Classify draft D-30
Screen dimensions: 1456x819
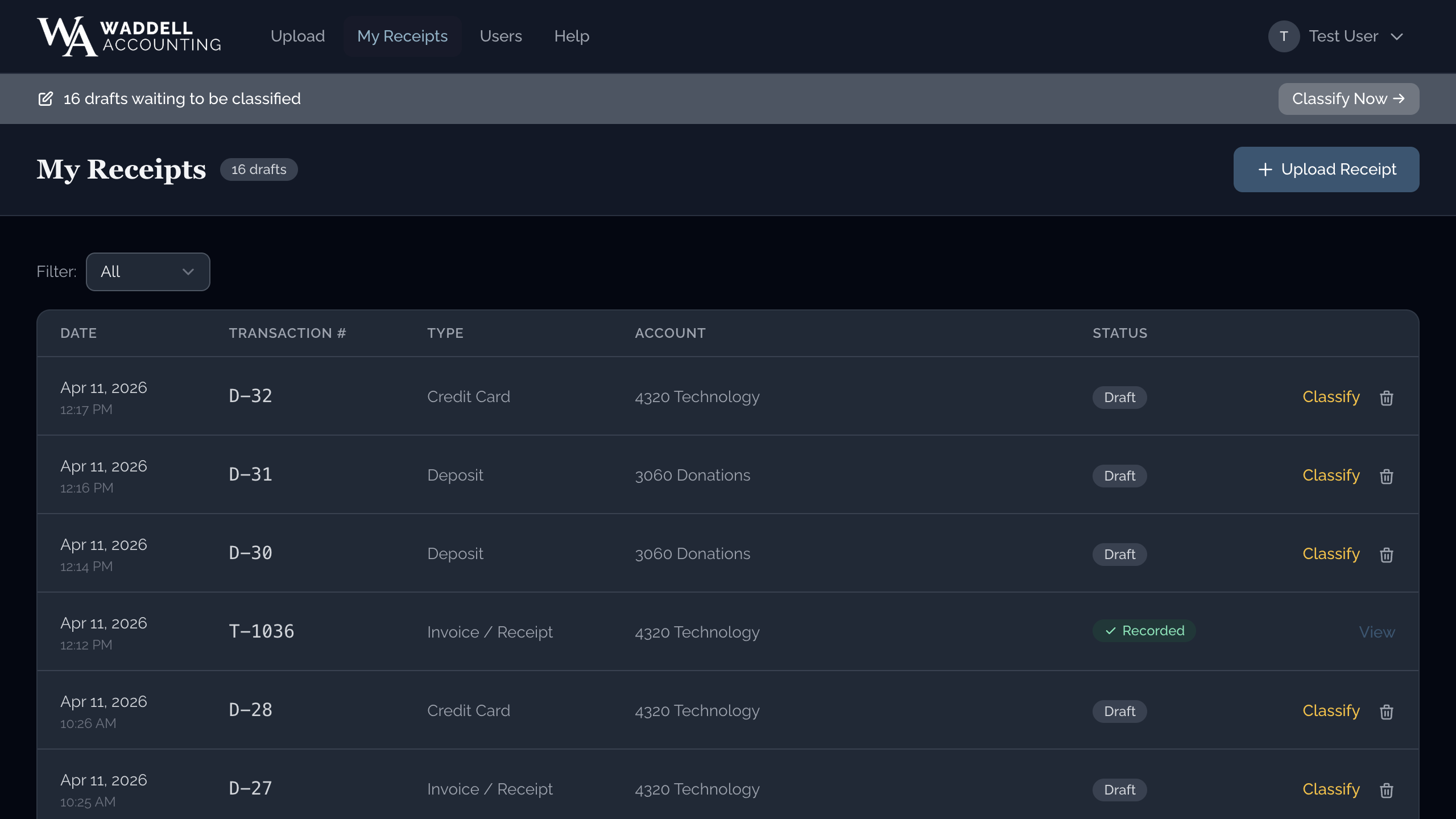[1331, 554]
